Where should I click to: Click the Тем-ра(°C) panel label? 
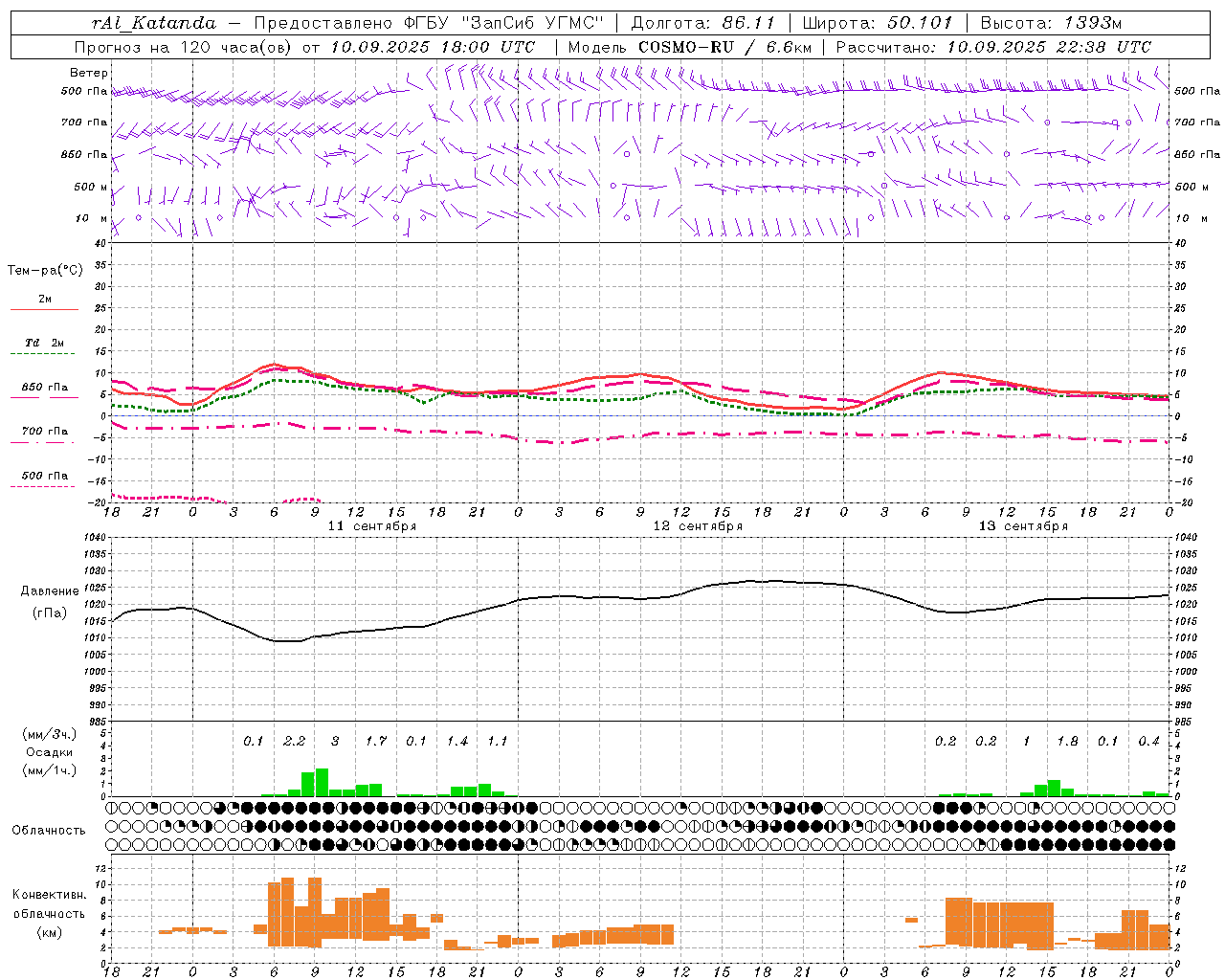45,271
